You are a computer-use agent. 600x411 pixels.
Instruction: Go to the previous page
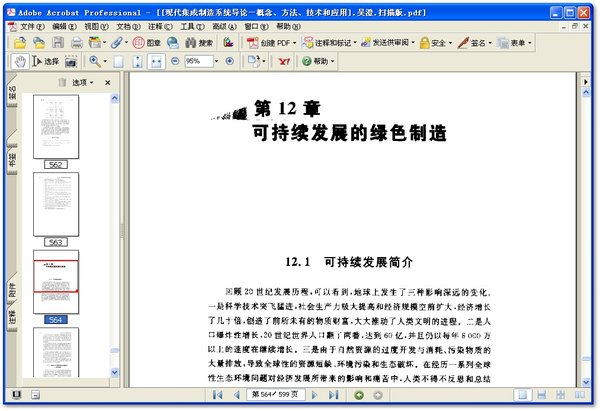(x=236, y=395)
